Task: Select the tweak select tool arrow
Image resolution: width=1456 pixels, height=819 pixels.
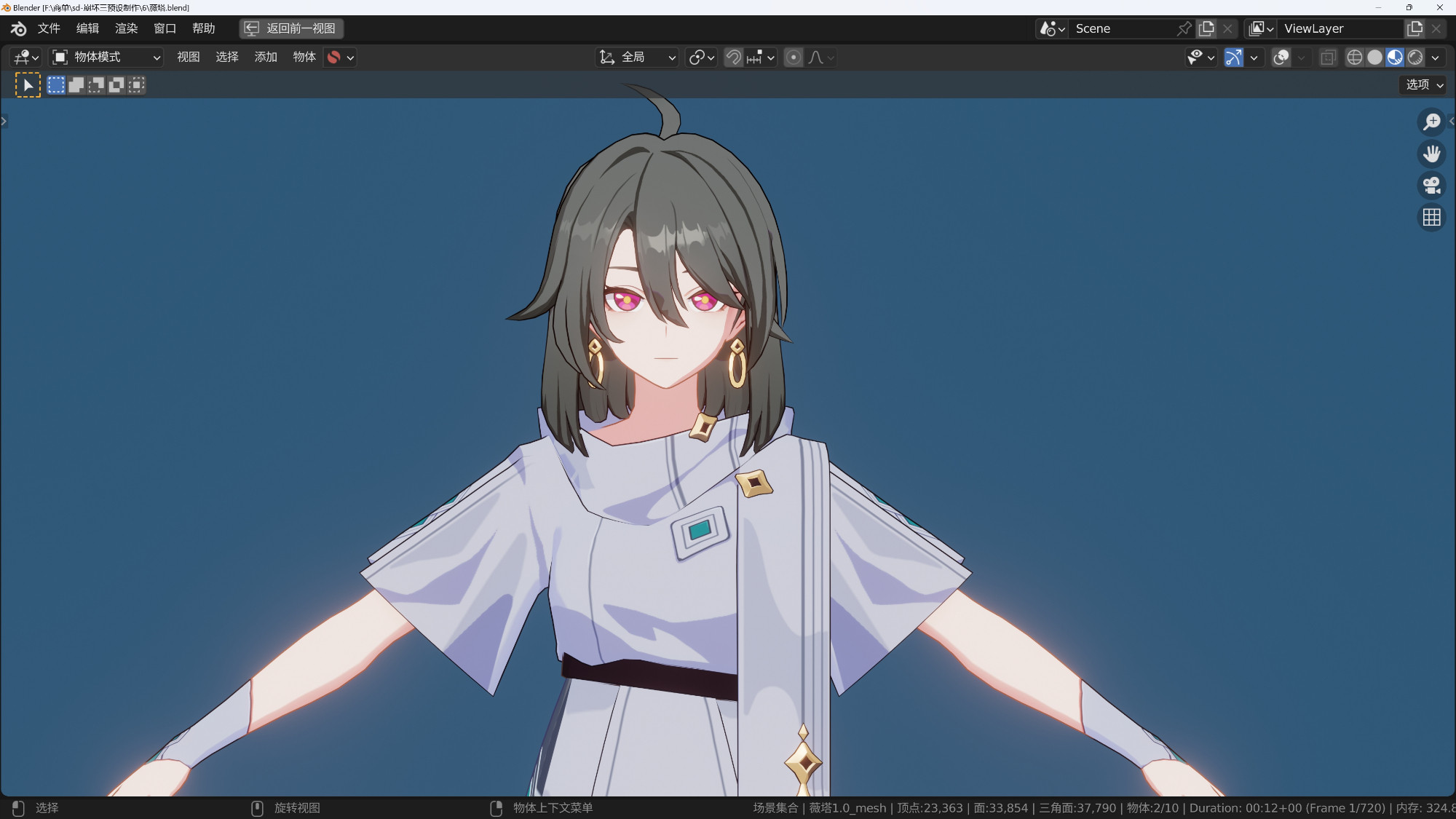Action: [x=28, y=85]
